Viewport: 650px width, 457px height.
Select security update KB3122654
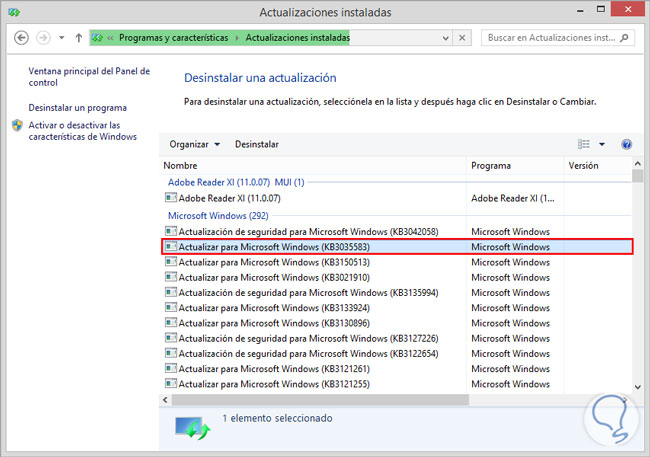(396, 353)
